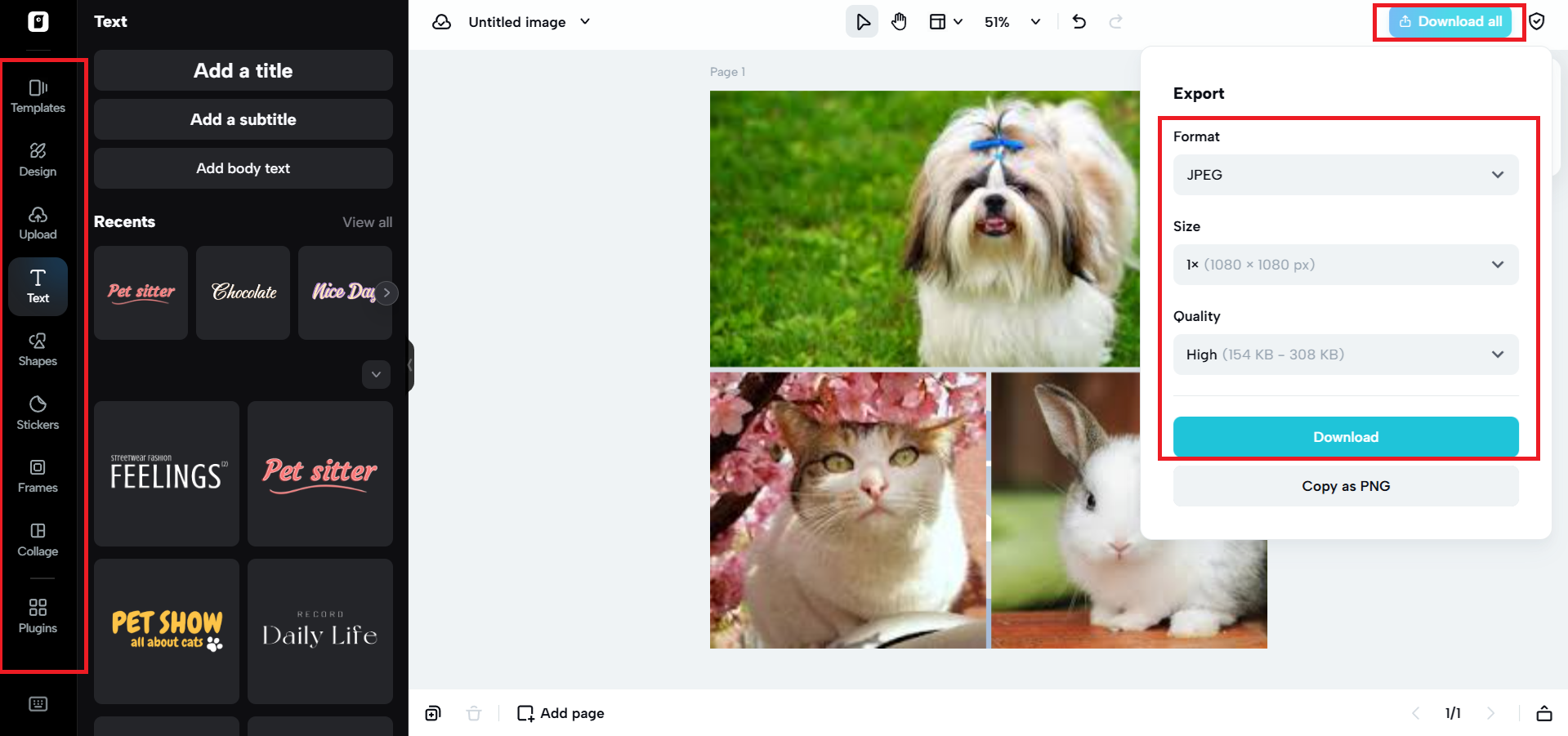This screenshot has width=1568, height=736.
Task: Open the Plugins panel
Action: coord(38,615)
